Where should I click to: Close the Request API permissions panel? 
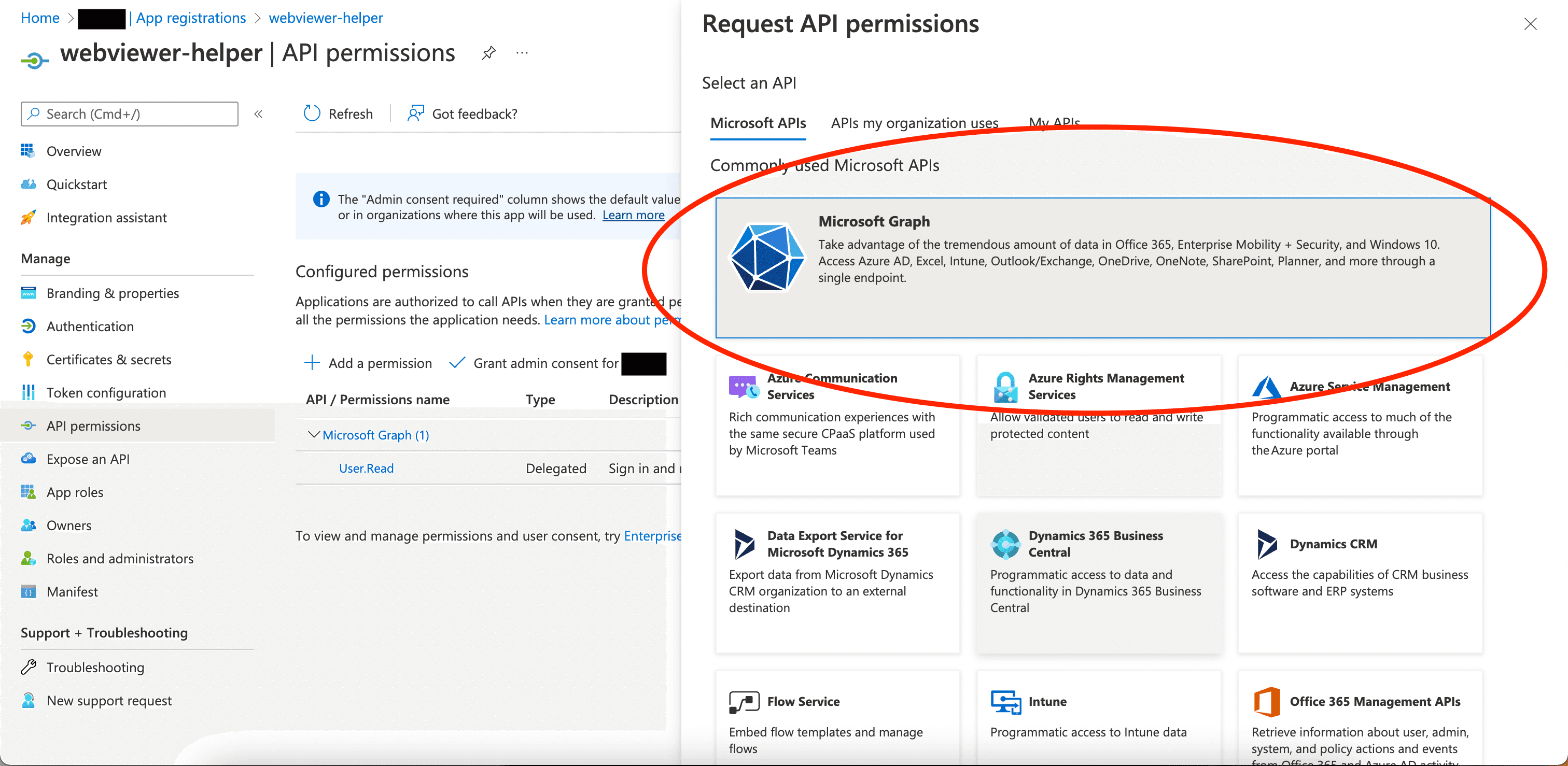click(1530, 24)
